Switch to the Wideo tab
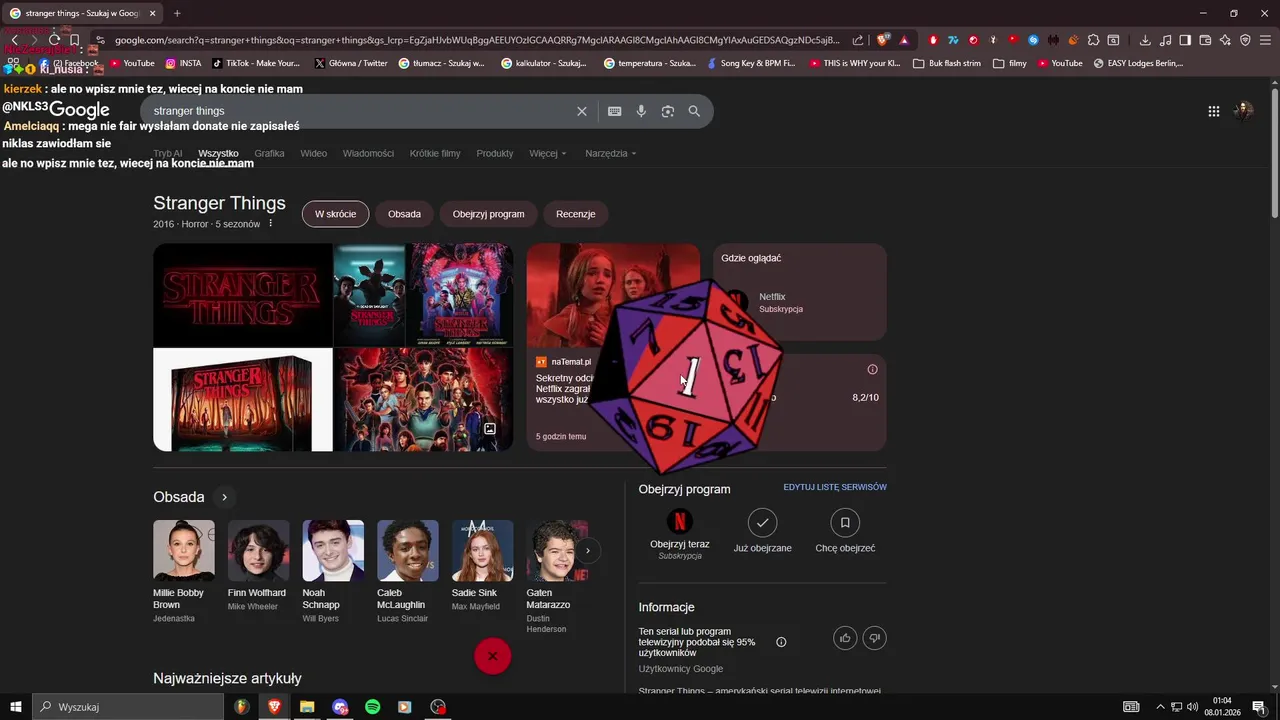This screenshot has width=1280, height=720. [313, 153]
